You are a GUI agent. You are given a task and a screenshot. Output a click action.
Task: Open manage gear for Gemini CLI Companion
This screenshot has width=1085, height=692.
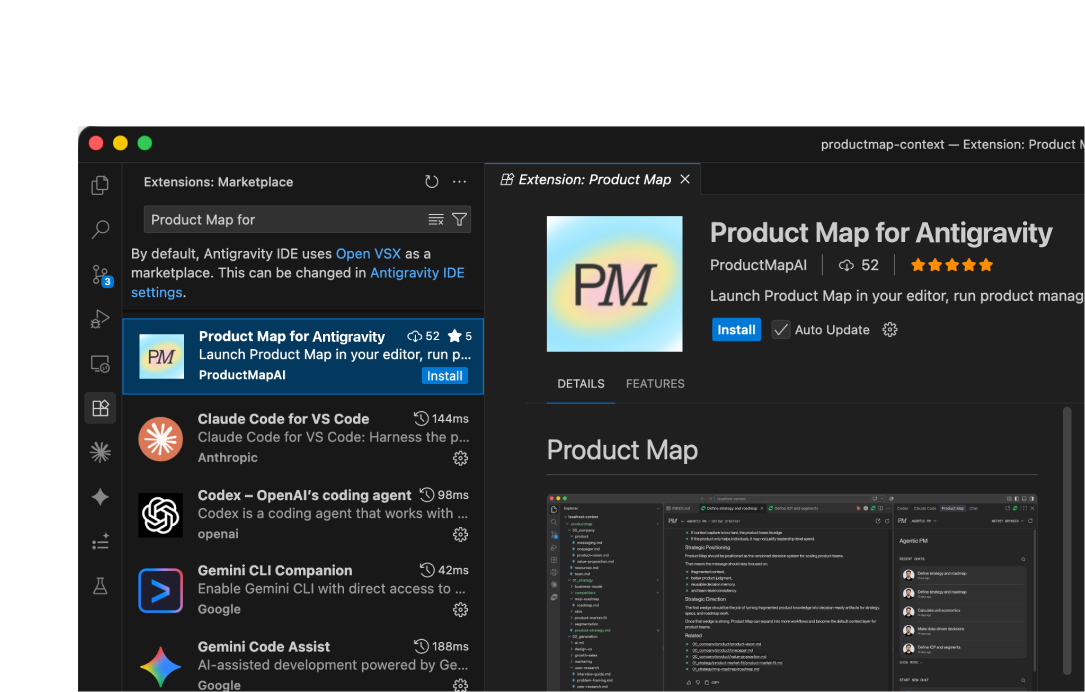point(460,610)
